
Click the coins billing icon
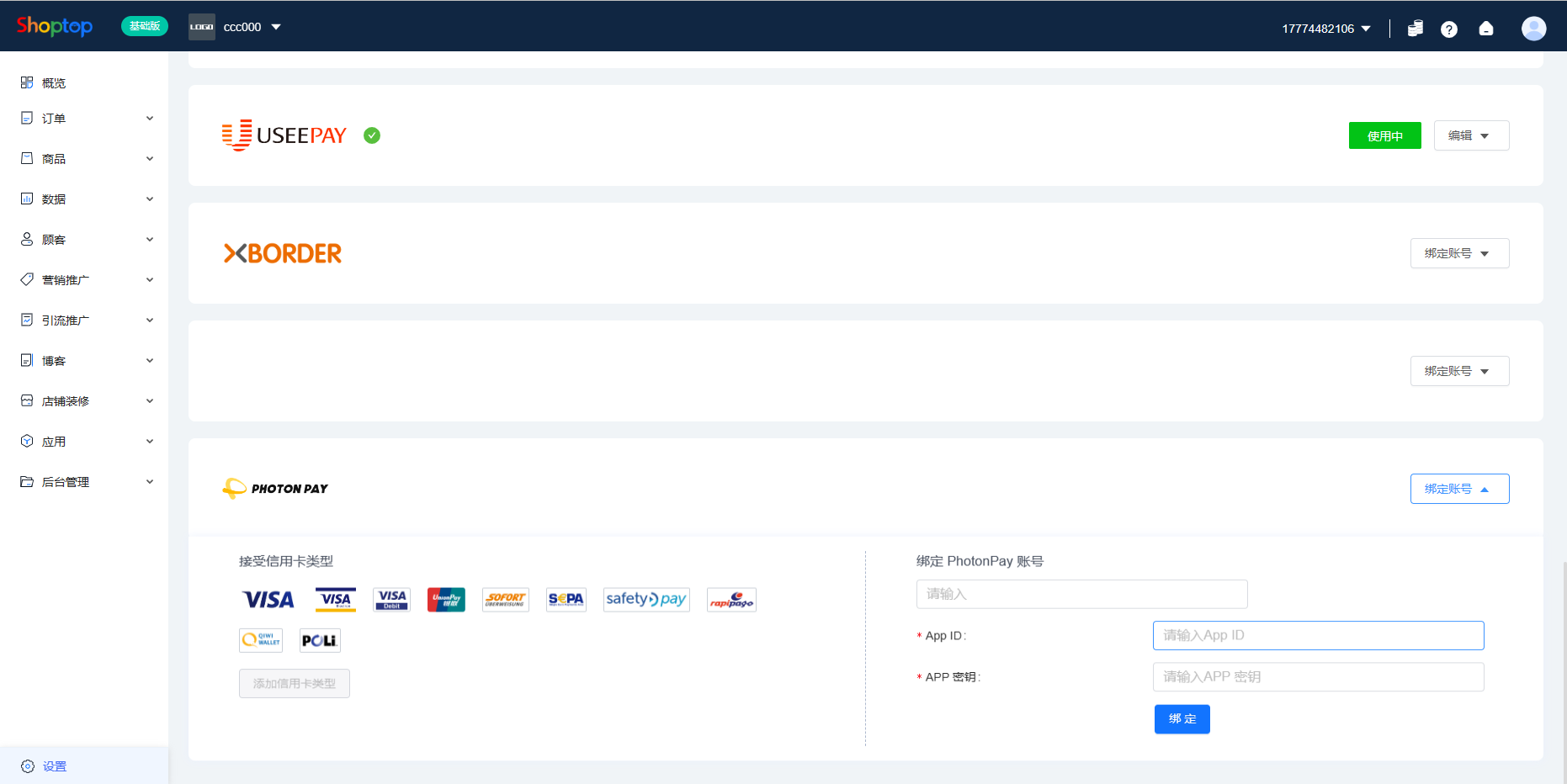(1416, 29)
